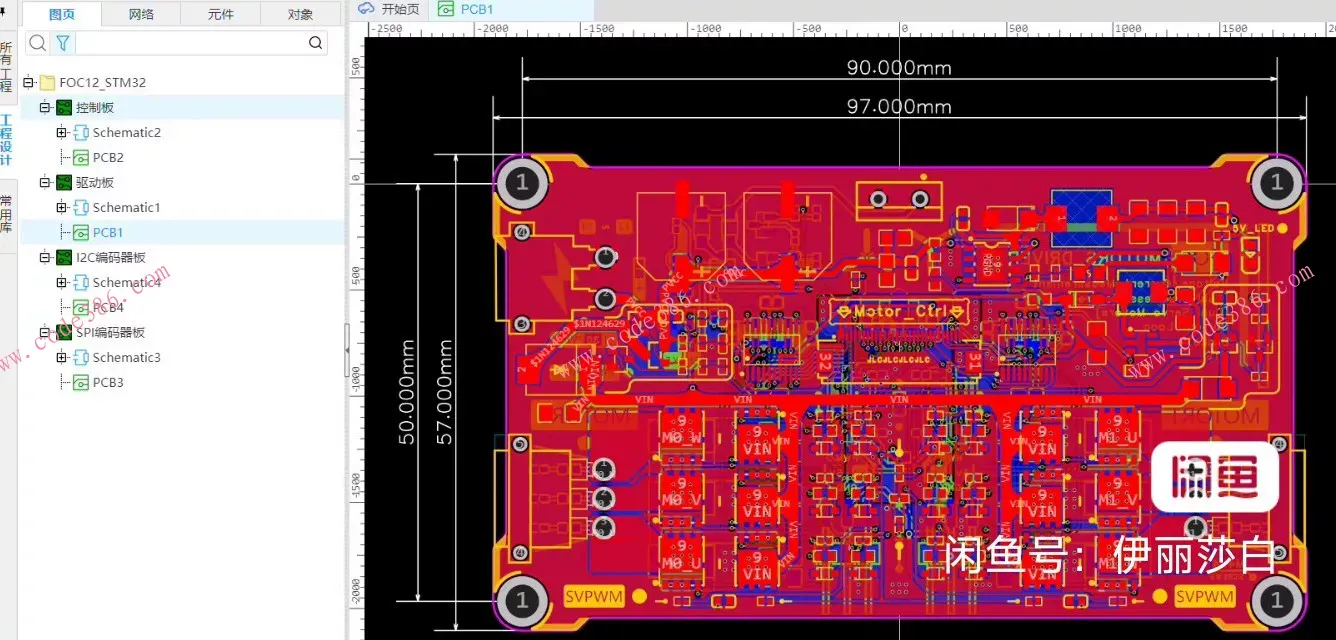Collapse the FOC12_STM32 project node
This screenshot has width=1336, height=640.
point(29,82)
